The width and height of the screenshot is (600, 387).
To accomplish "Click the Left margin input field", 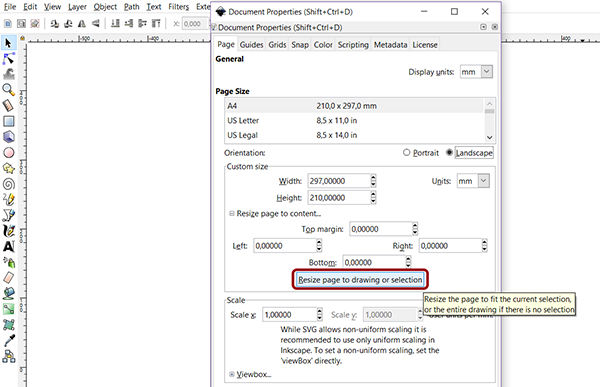I will point(285,246).
